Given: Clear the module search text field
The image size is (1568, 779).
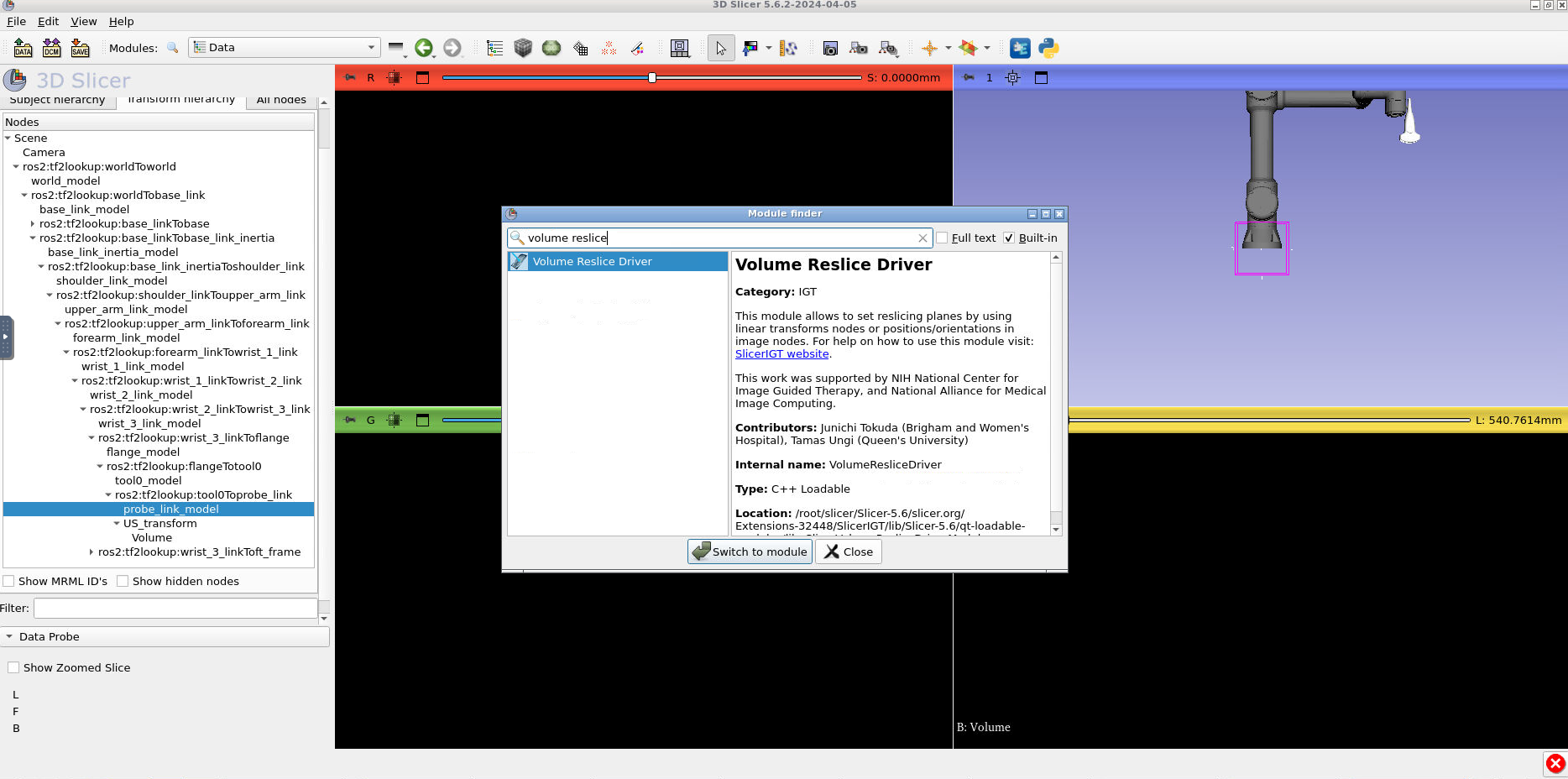Looking at the screenshot, I should [923, 238].
